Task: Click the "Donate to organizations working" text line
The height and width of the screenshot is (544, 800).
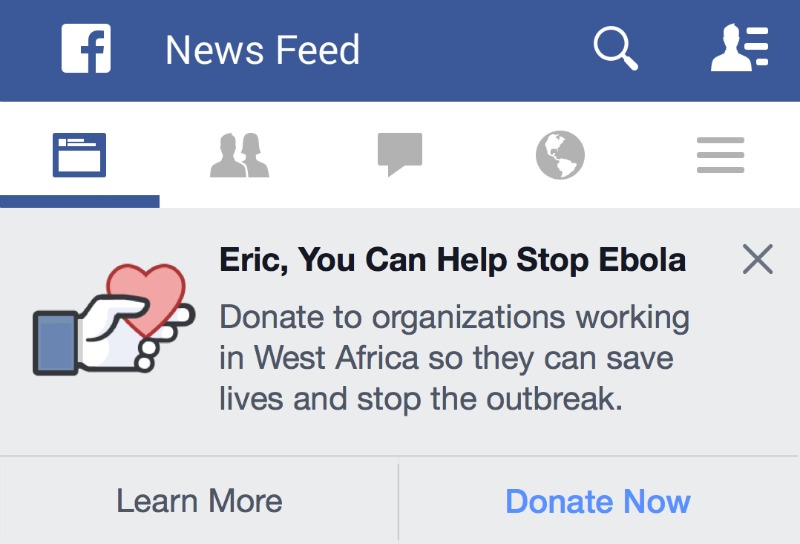Action: pyautogui.click(x=454, y=318)
